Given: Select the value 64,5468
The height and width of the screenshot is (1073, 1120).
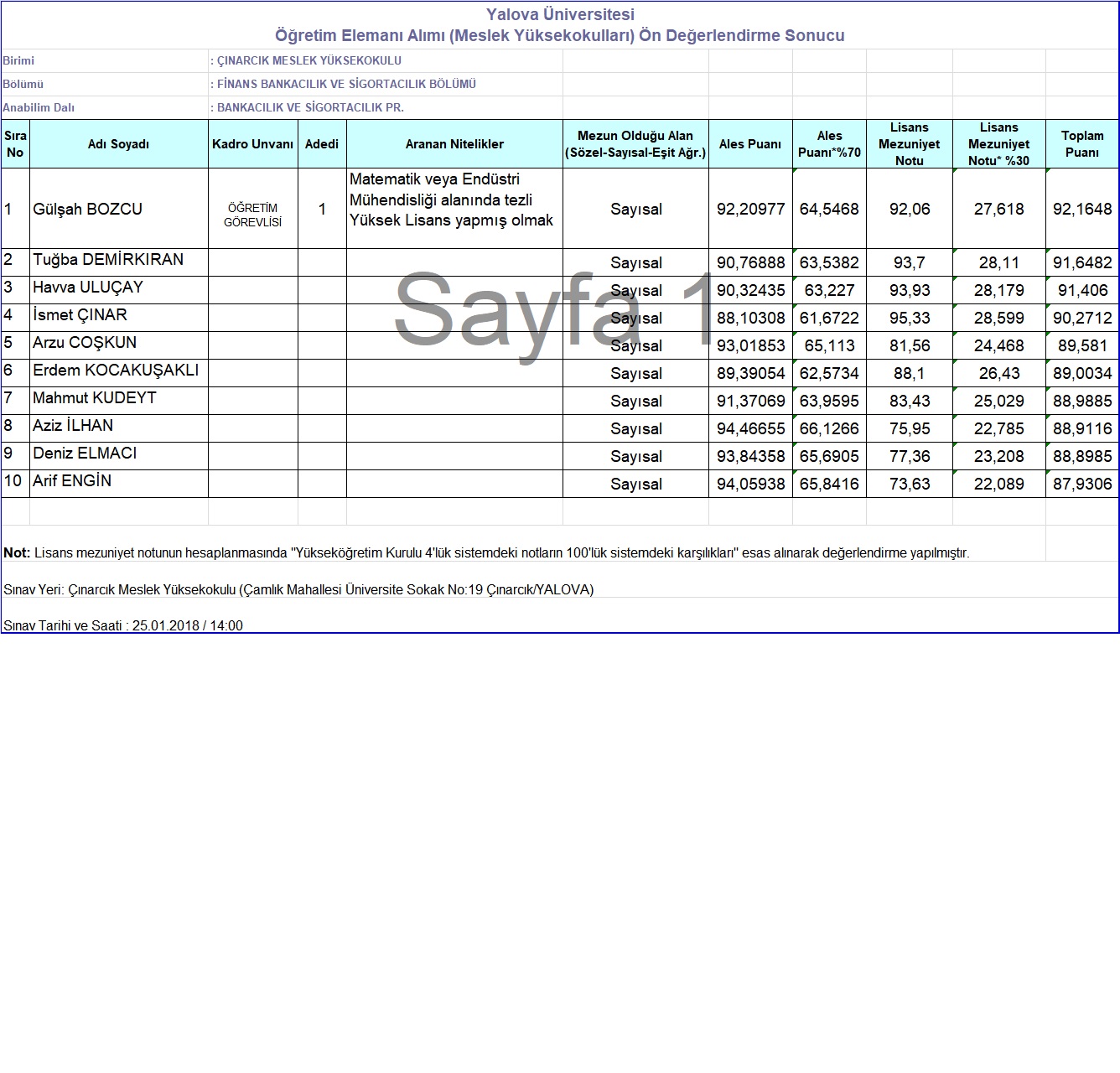Looking at the screenshot, I should 829,209.
